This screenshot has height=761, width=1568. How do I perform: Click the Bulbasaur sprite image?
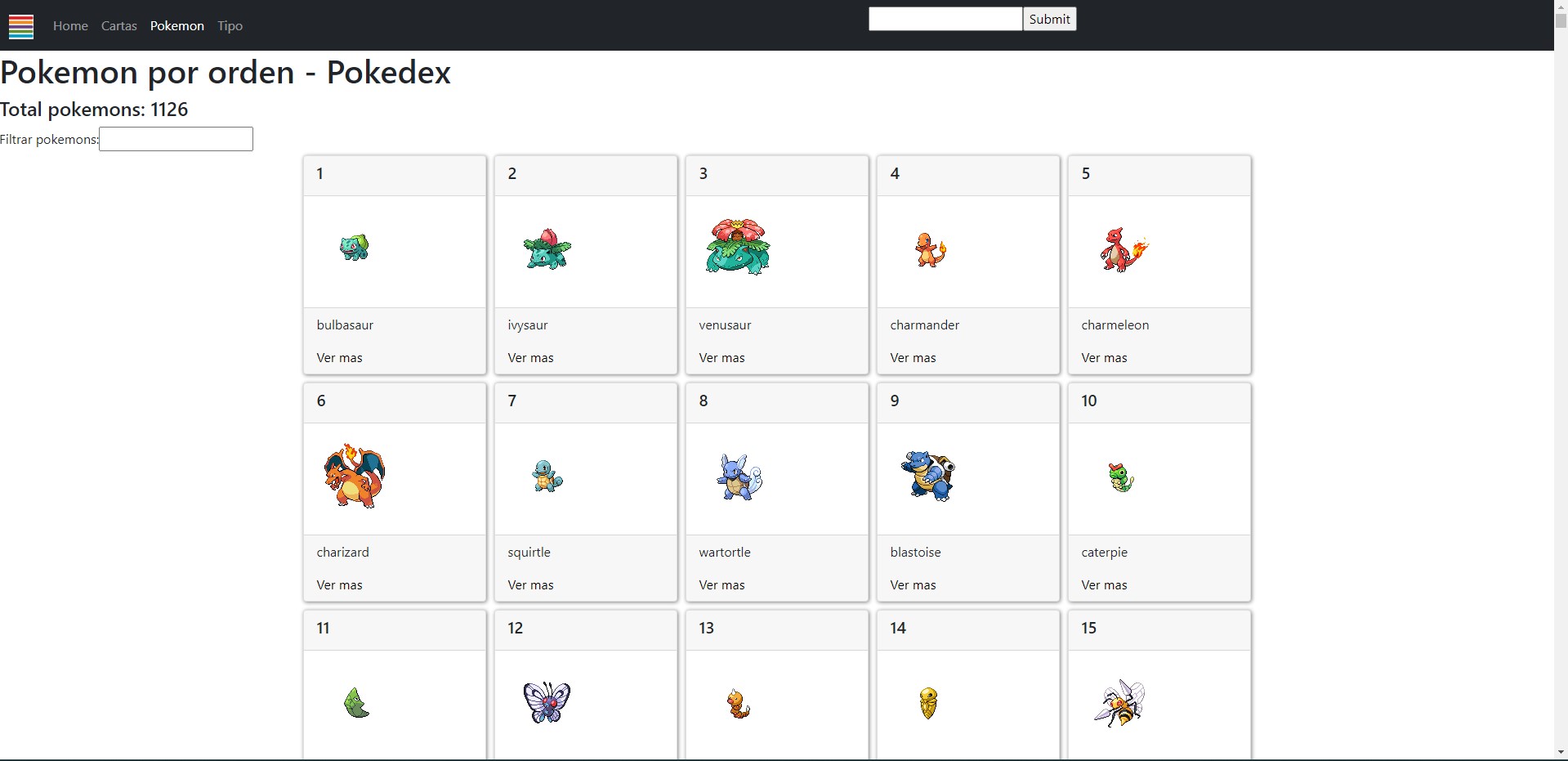[x=355, y=247]
